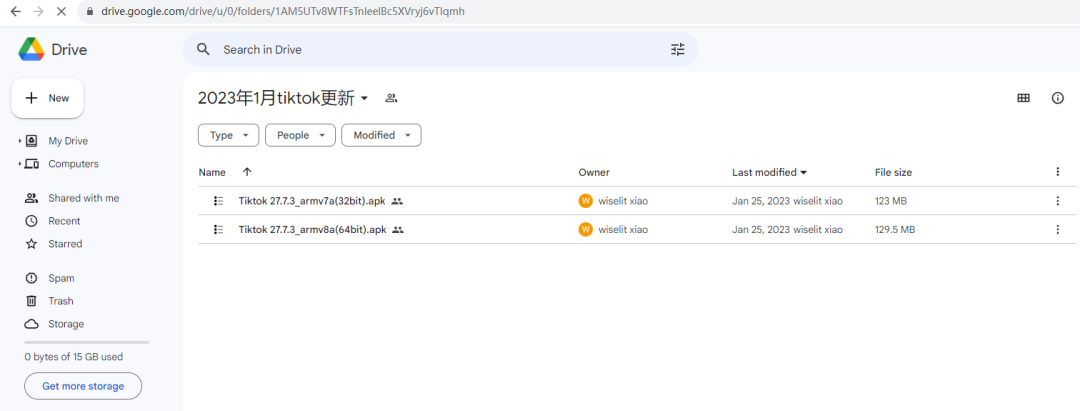
Task: Click the storage usage progress bar
Action: pyautogui.click(x=87, y=342)
